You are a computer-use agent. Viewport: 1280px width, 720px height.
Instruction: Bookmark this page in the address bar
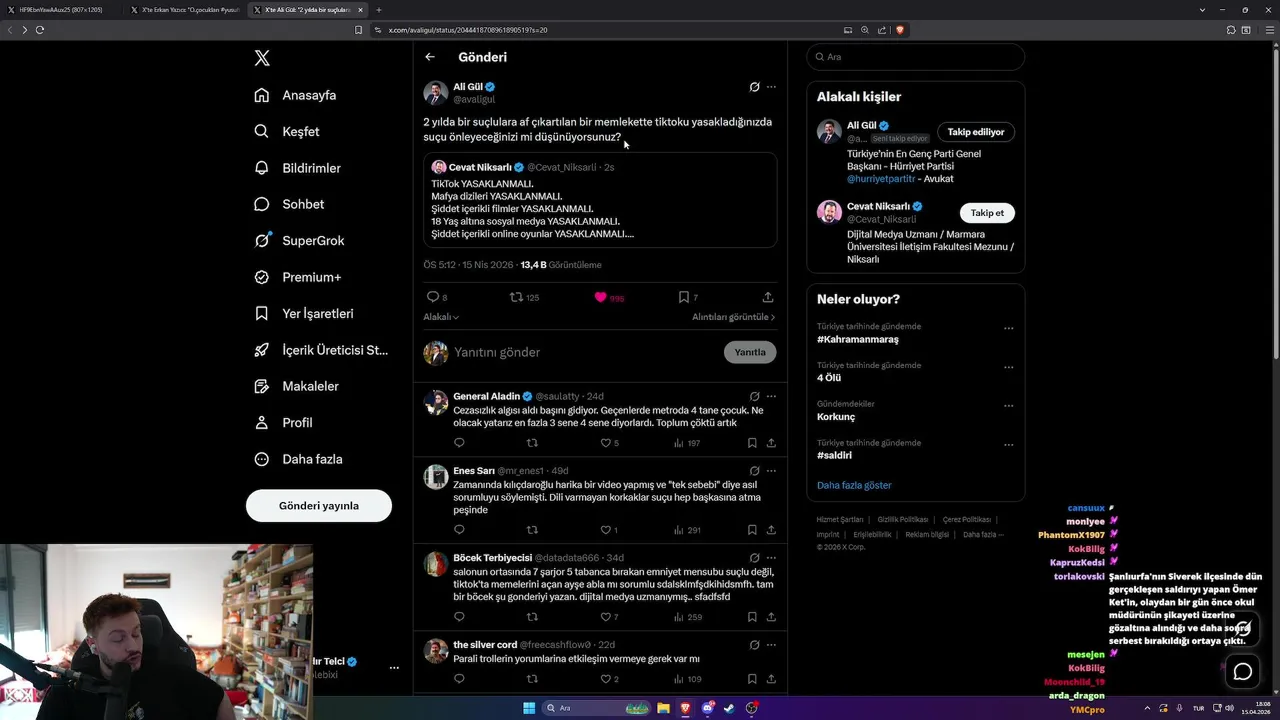coord(358,30)
